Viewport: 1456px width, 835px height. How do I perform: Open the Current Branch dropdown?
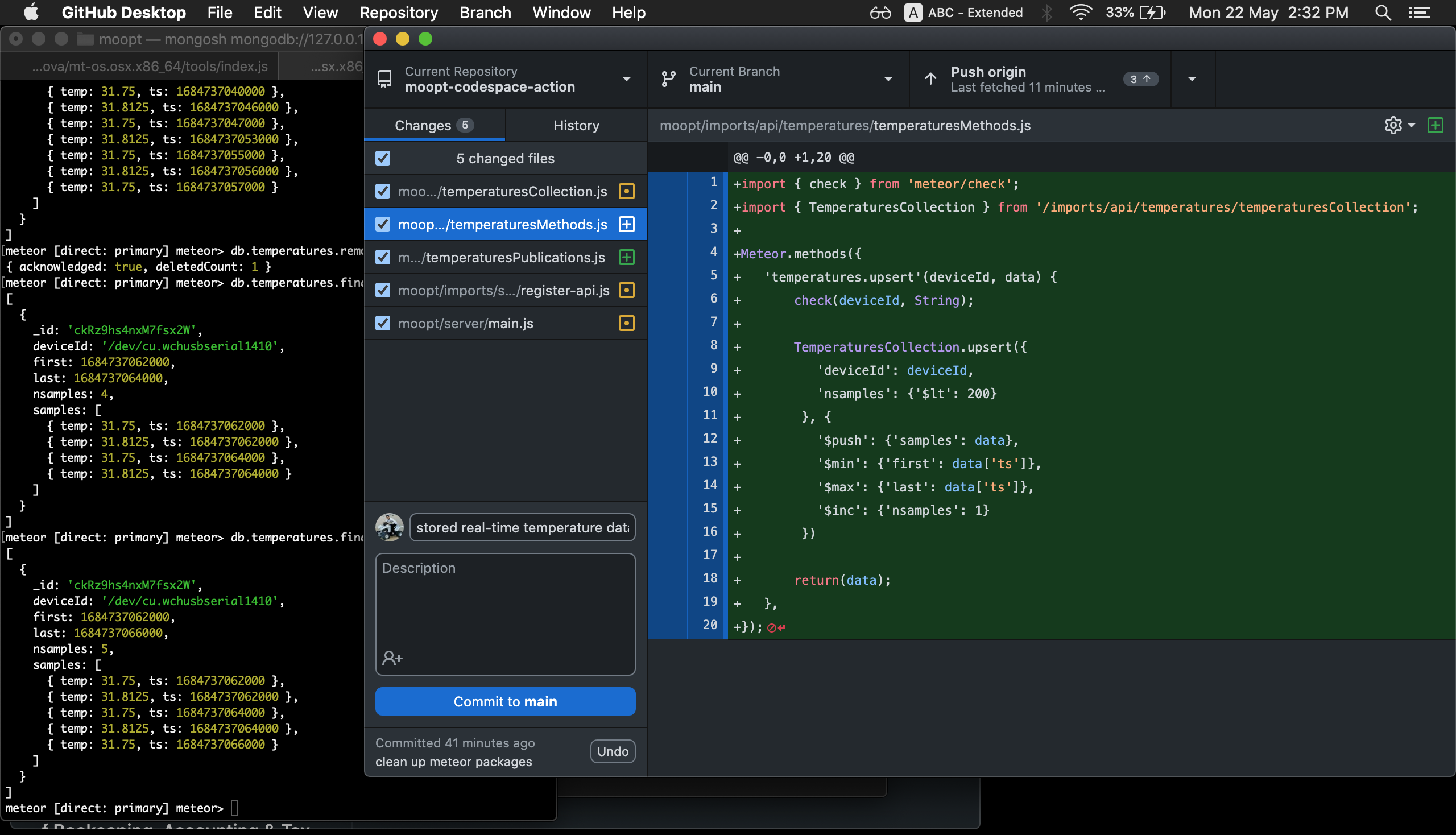pos(888,79)
